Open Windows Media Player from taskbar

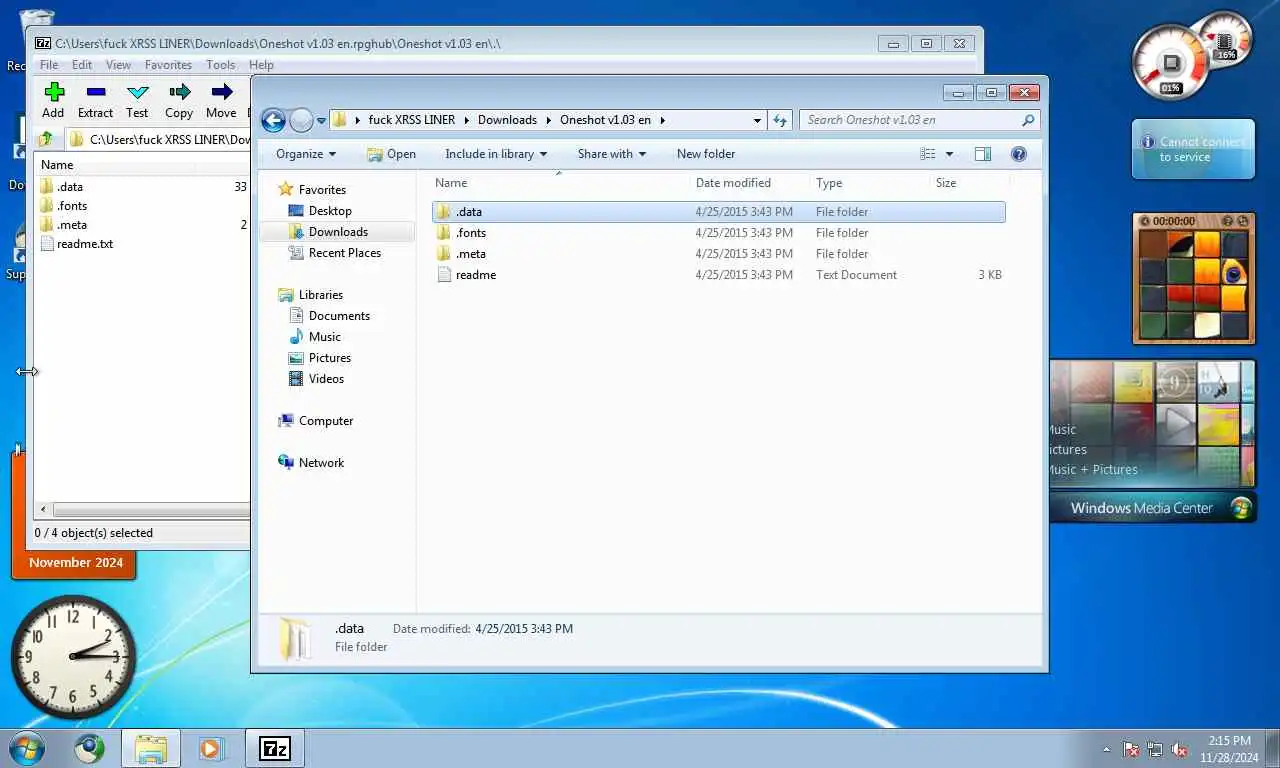click(211, 748)
